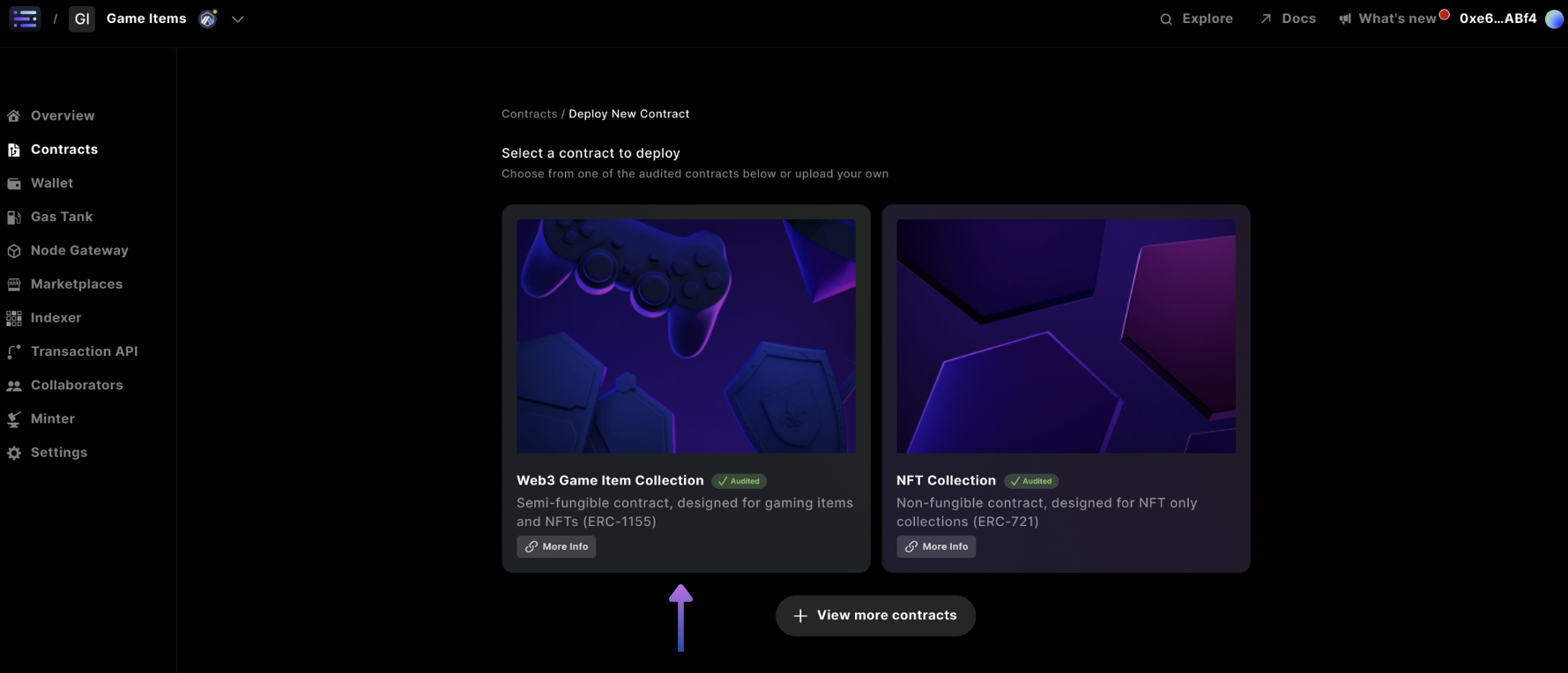Click the blue account avatar circle
The height and width of the screenshot is (673, 1568).
(x=1554, y=19)
